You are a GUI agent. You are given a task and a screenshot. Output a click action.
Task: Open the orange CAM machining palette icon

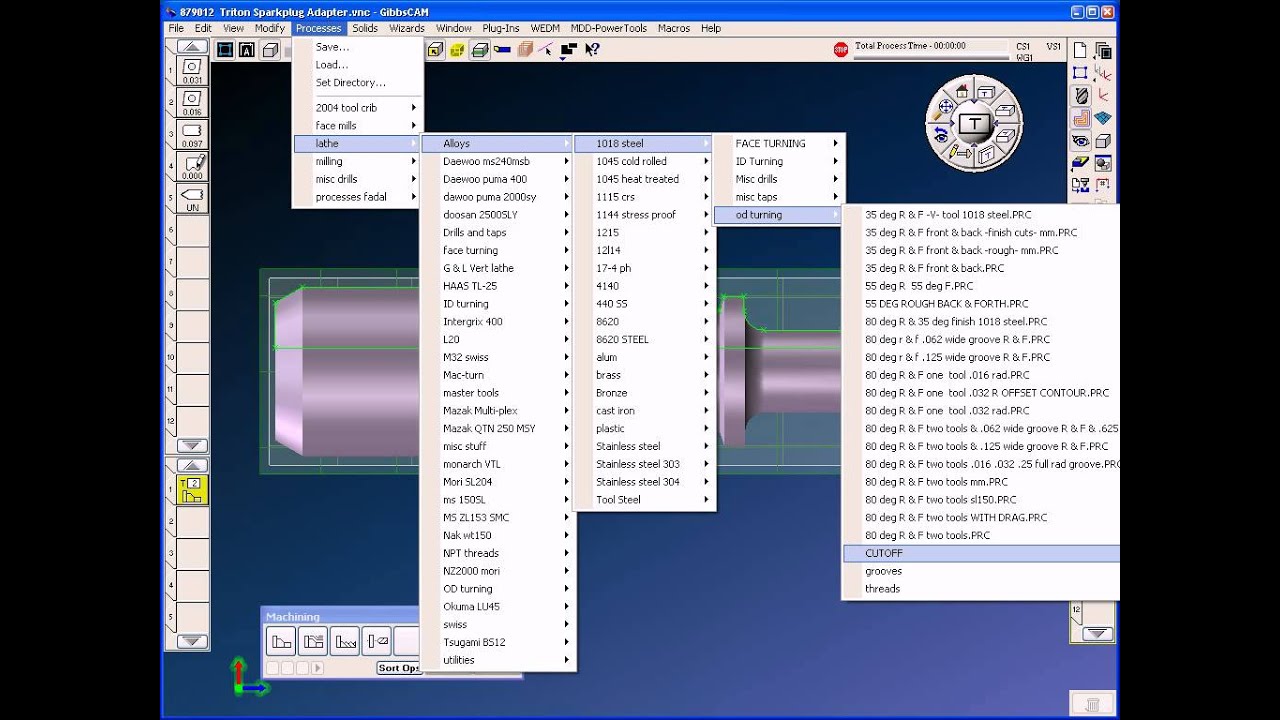(x=1081, y=118)
